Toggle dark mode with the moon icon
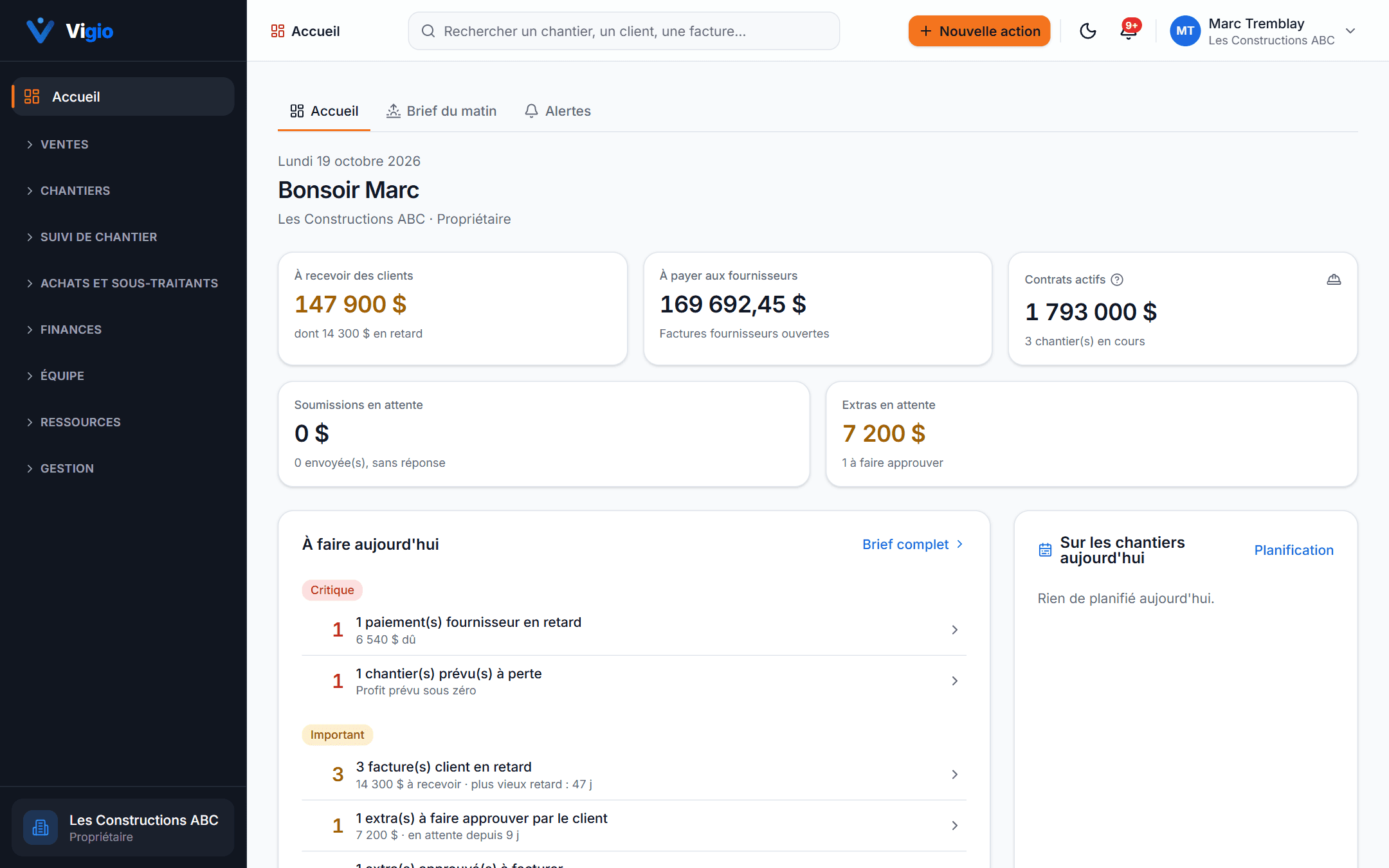Viewport: 1389px width, 868px height. 1087,31
